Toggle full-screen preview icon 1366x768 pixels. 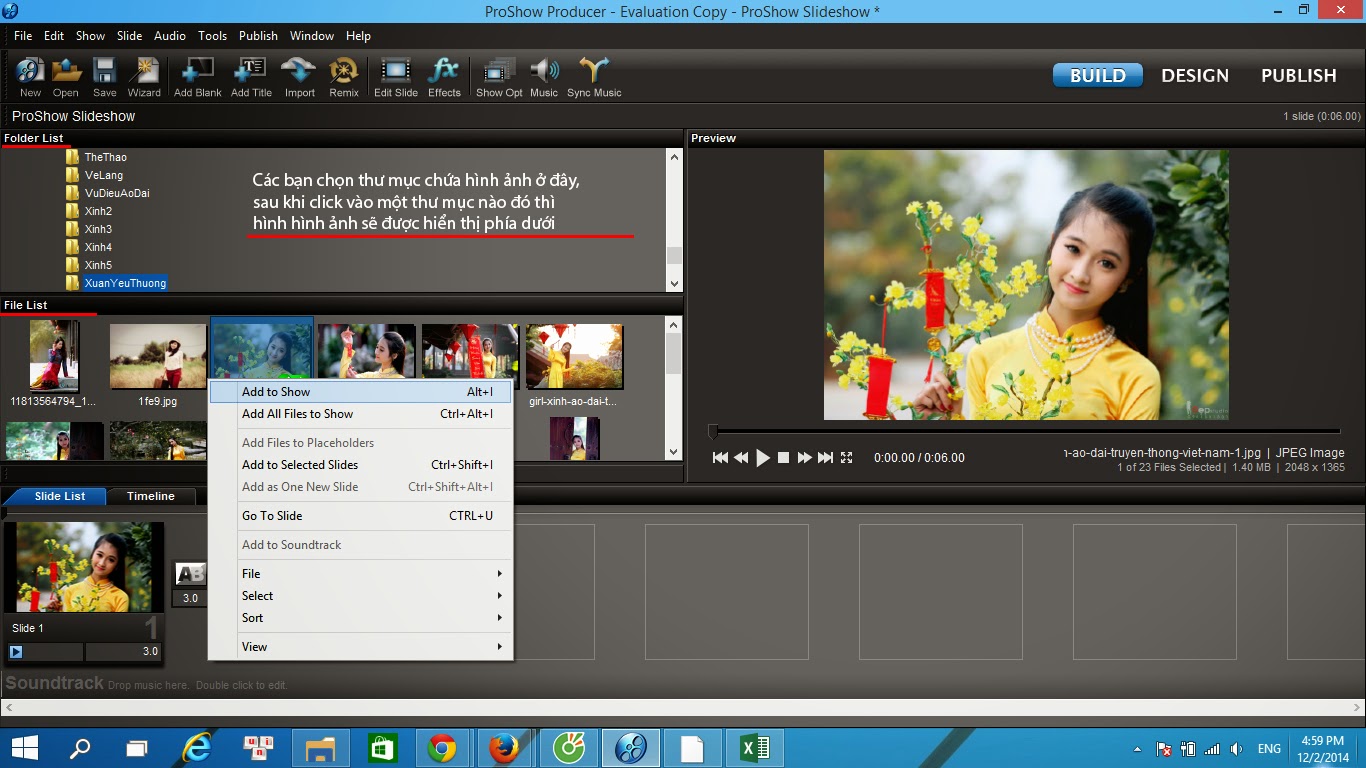(x=847, y=457)
